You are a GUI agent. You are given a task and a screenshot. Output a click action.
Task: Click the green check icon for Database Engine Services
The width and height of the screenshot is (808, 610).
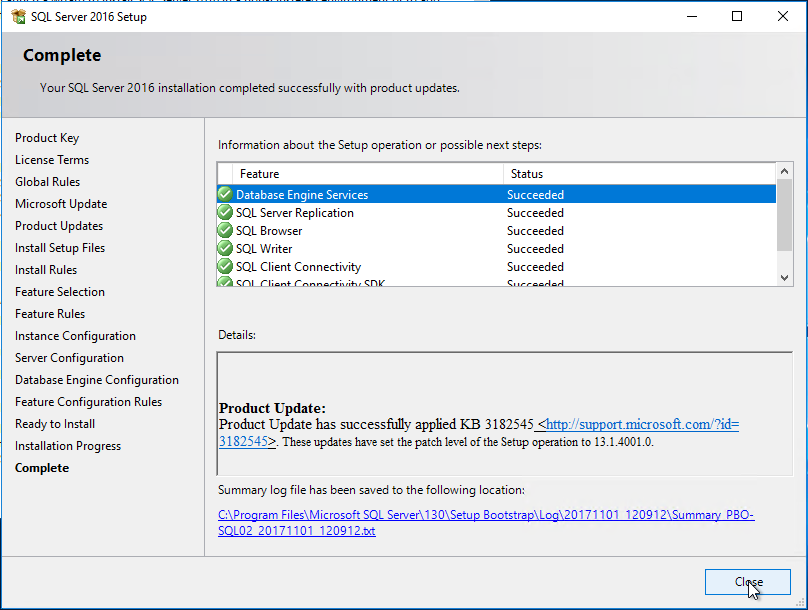coord(225,194)
